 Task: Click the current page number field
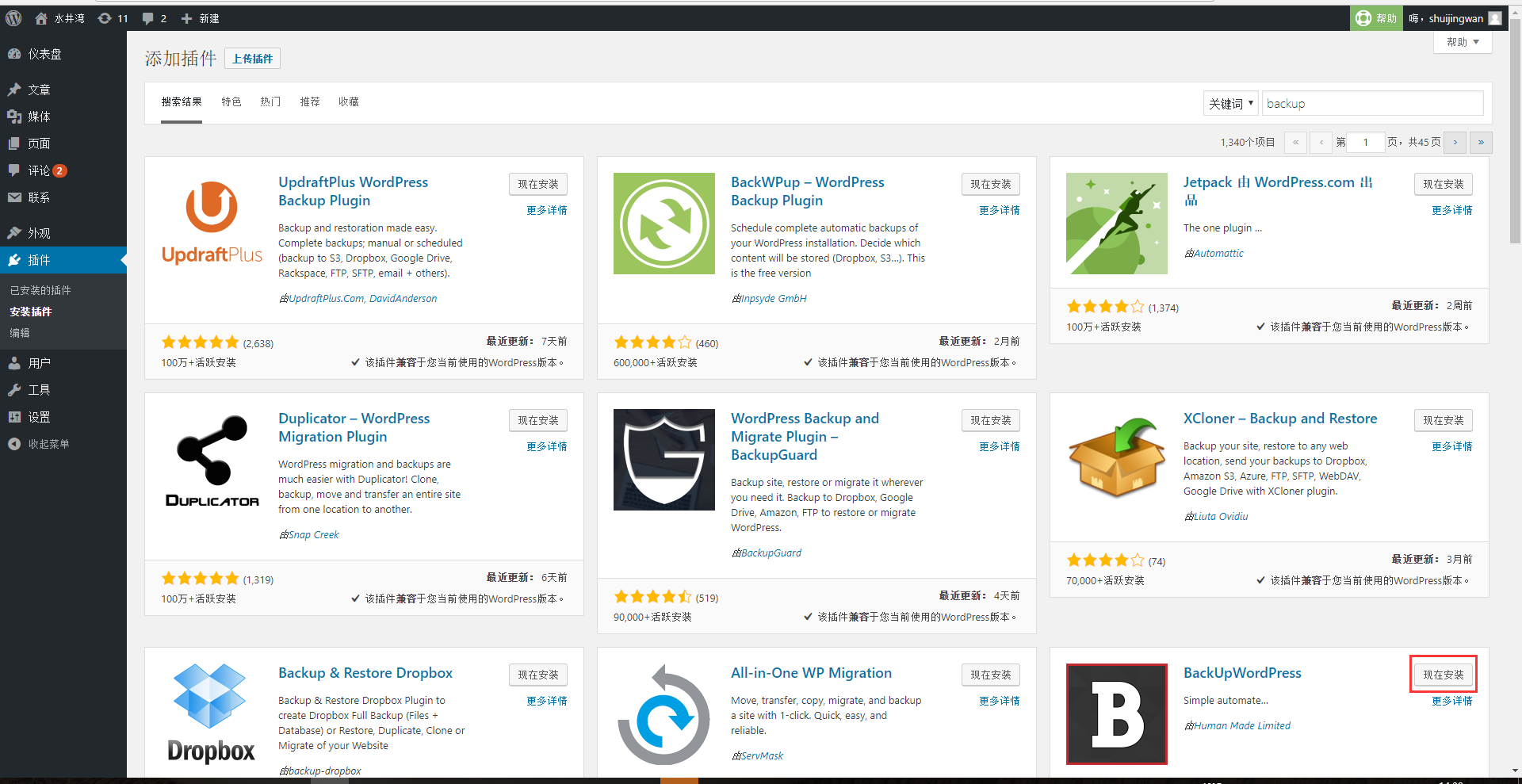point(1365,143)
